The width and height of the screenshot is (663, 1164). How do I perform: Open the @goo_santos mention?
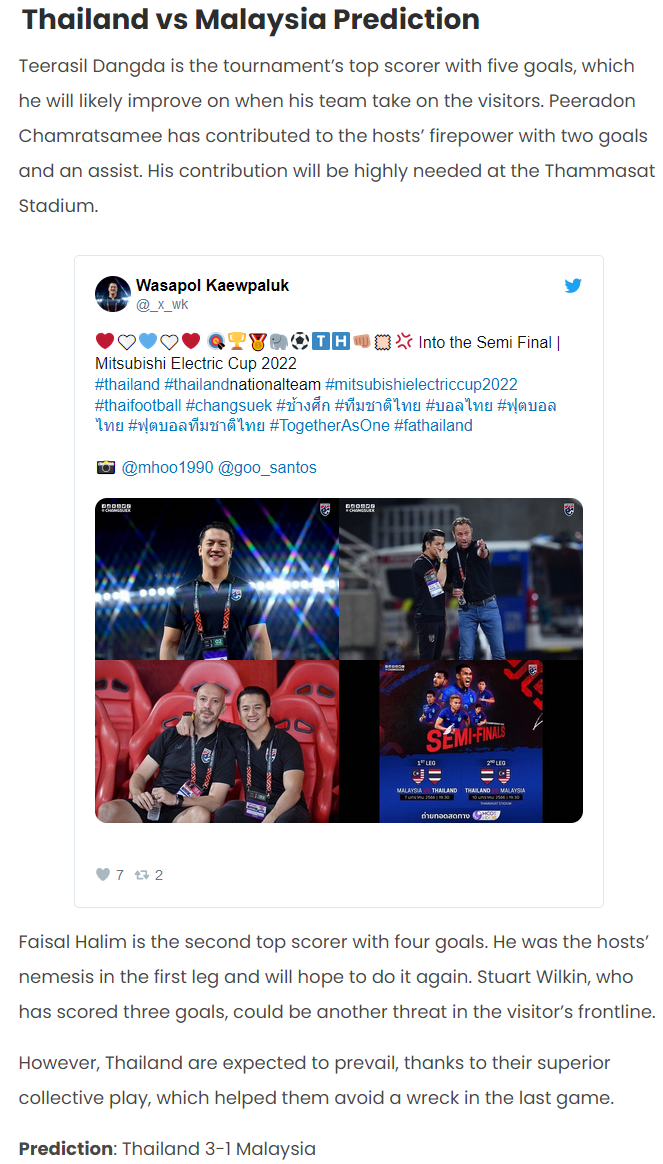267,467
